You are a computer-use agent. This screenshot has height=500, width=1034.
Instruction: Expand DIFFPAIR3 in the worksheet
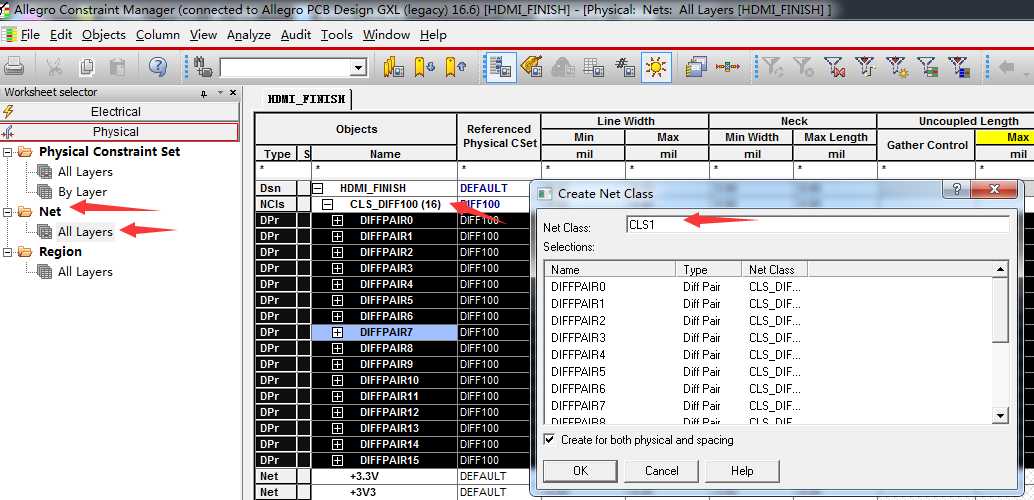(338, 268)
